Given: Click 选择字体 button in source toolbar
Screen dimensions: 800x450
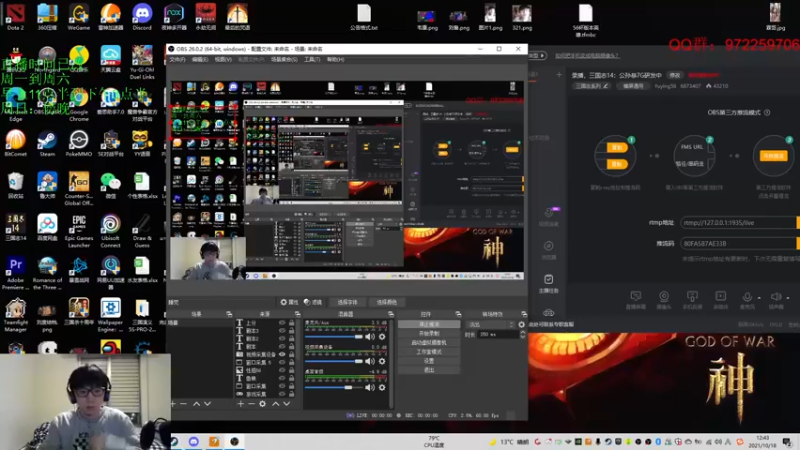Looking at the screenshot, I should click(347, 302).
